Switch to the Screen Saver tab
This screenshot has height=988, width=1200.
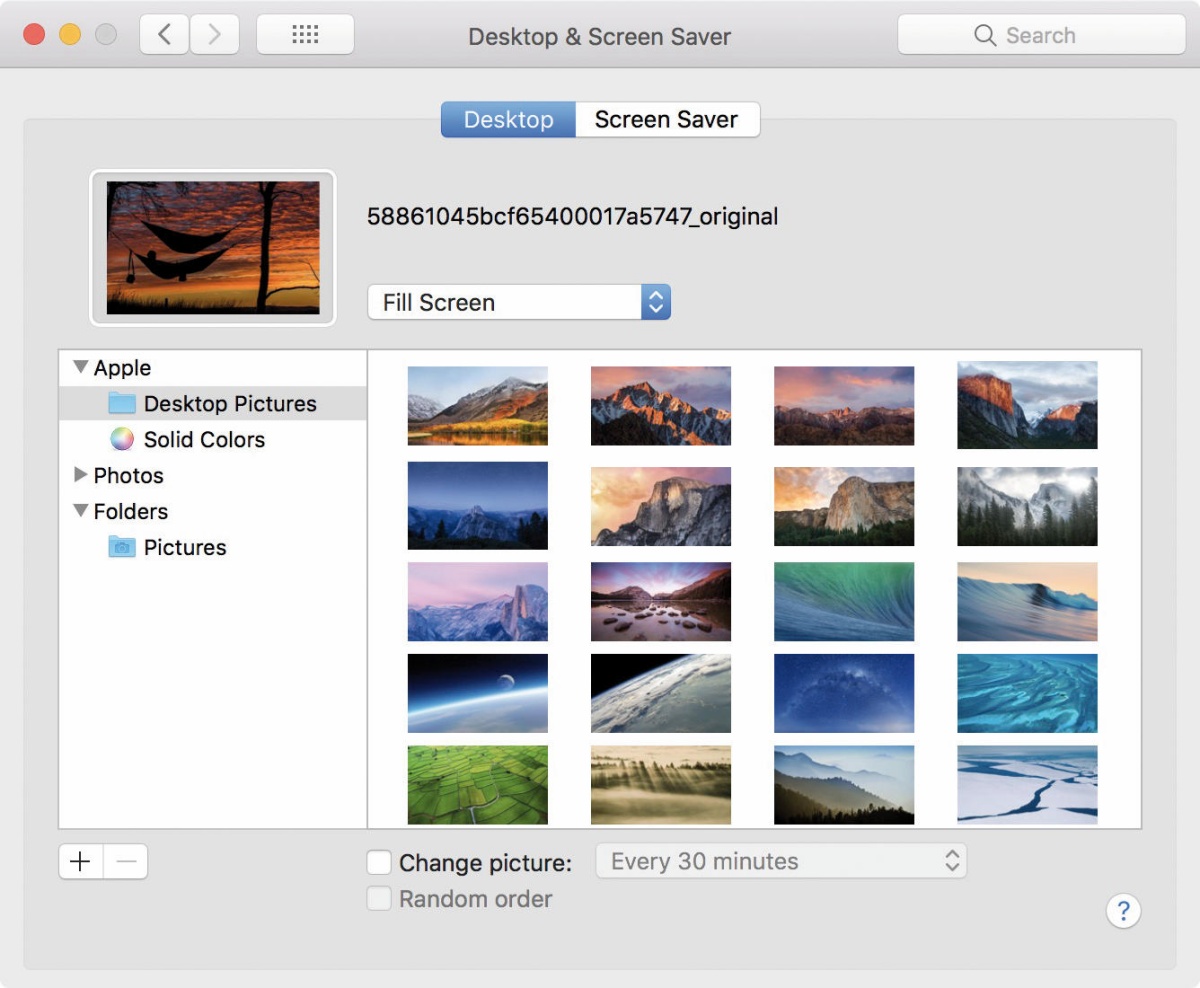[x=667, y=119]
